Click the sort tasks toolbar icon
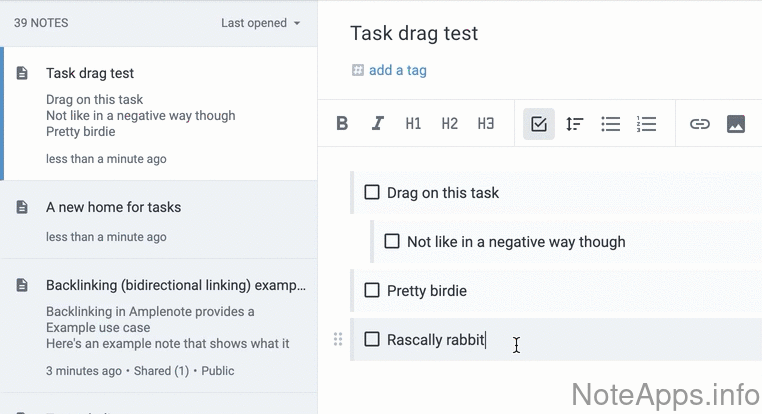This screenshot has width=762, height=414. click(x=575, y=124)
